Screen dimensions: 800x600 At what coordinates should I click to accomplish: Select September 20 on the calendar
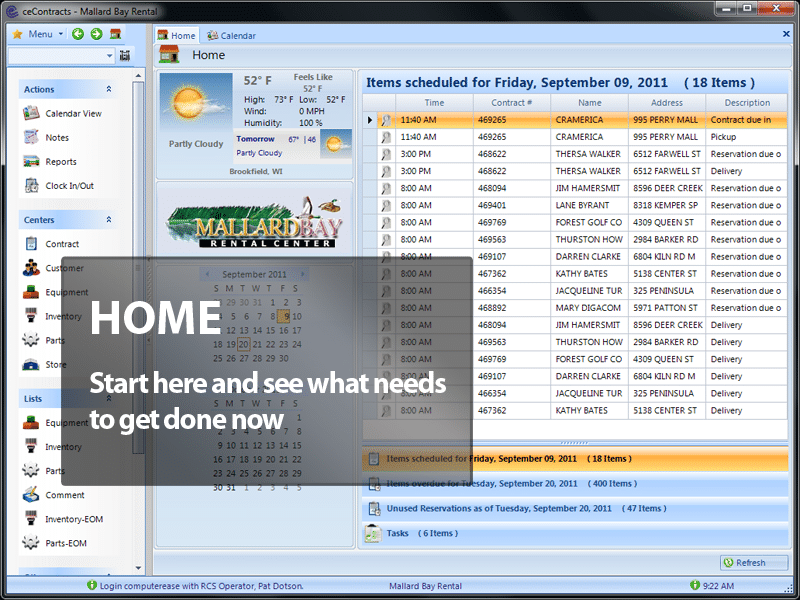point(243,344)
